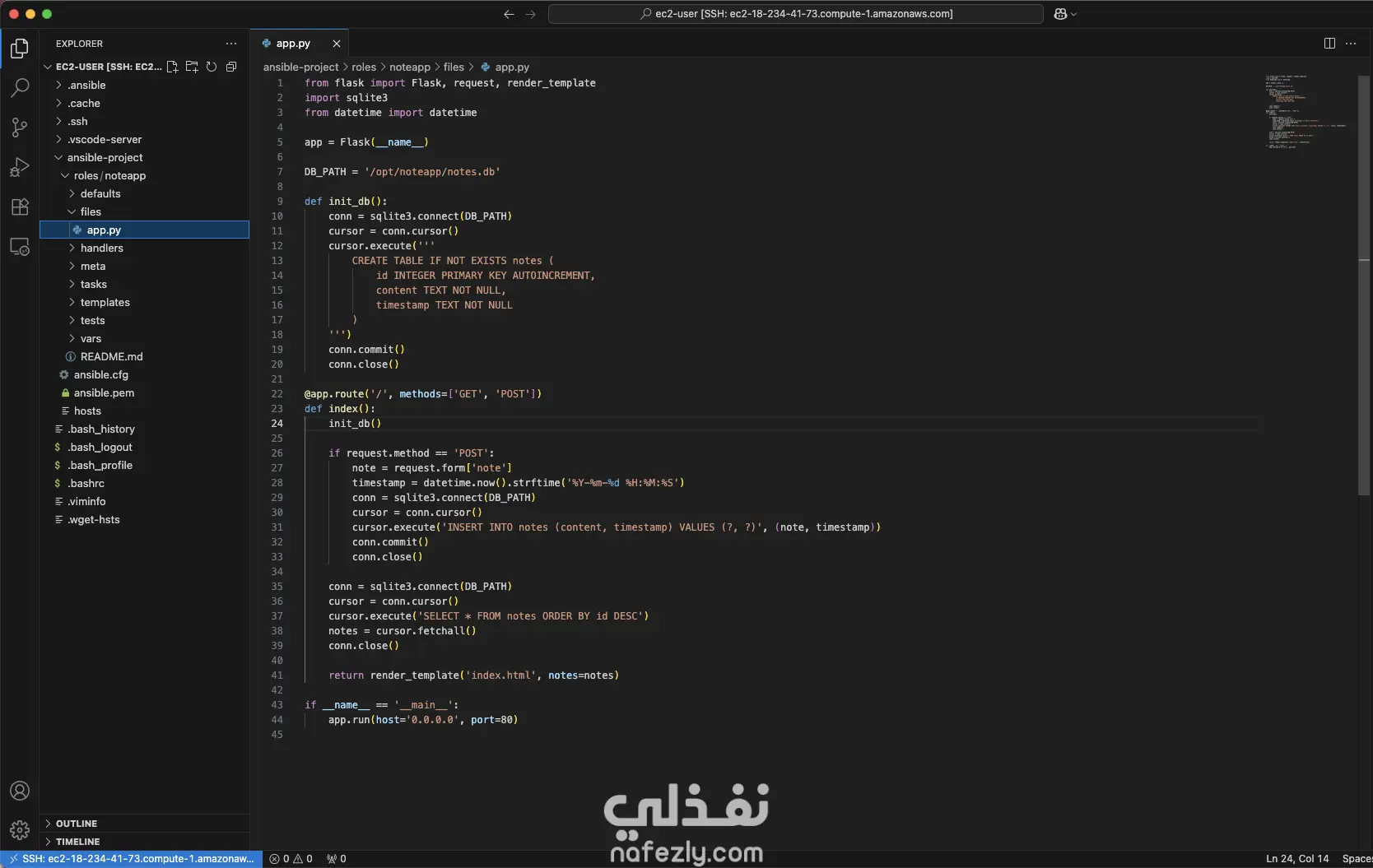
Task: Open the Accounts icon in activity bar
Action: point(19,791)
